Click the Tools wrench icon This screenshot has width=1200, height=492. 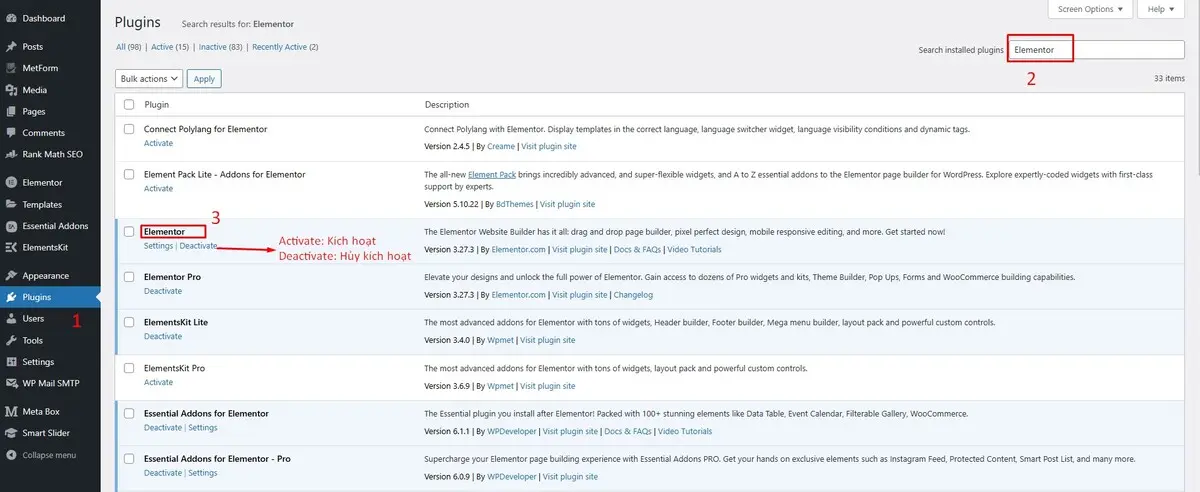[x=11, y=340]
